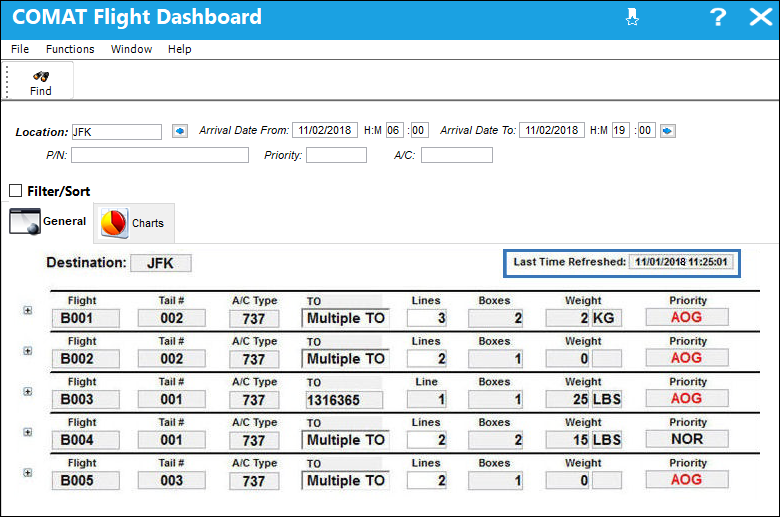The image size is (780, 517).
Task: Click the Tail # 003 cell for B005
Action: (x=172, y=481)
